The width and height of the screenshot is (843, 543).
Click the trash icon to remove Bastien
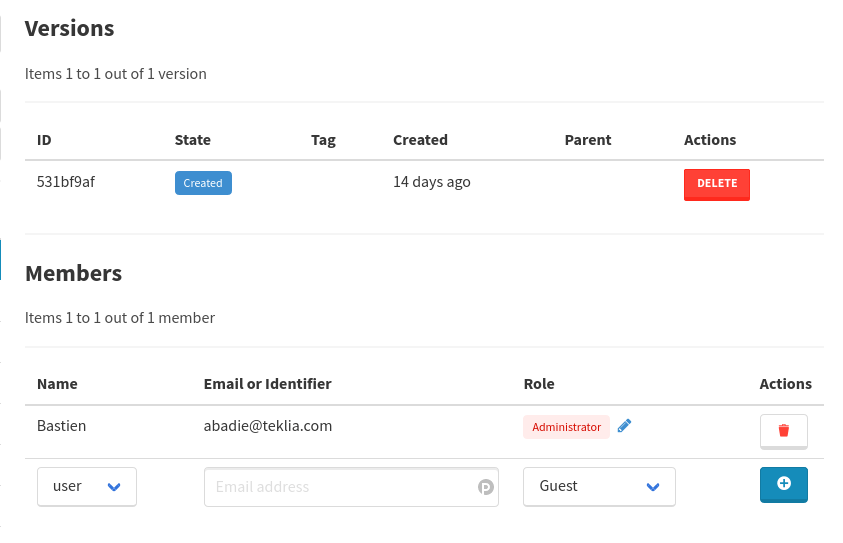(x=784, y=431)
